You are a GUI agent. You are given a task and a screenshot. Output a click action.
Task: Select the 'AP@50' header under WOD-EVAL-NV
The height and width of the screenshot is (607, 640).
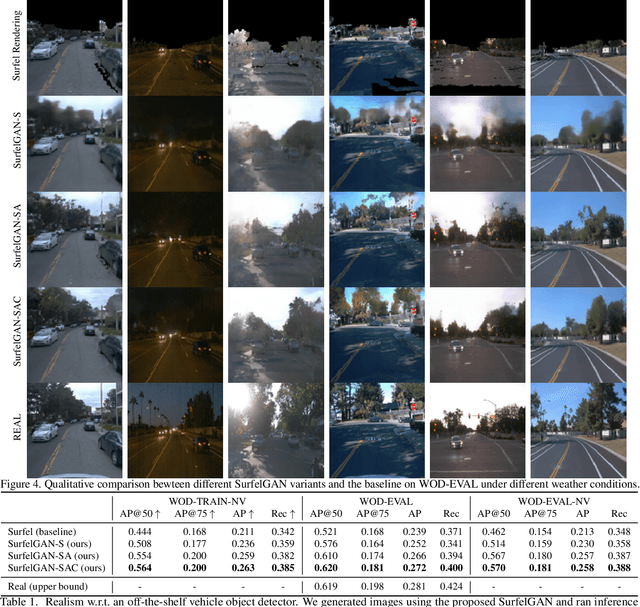point(493,514)
